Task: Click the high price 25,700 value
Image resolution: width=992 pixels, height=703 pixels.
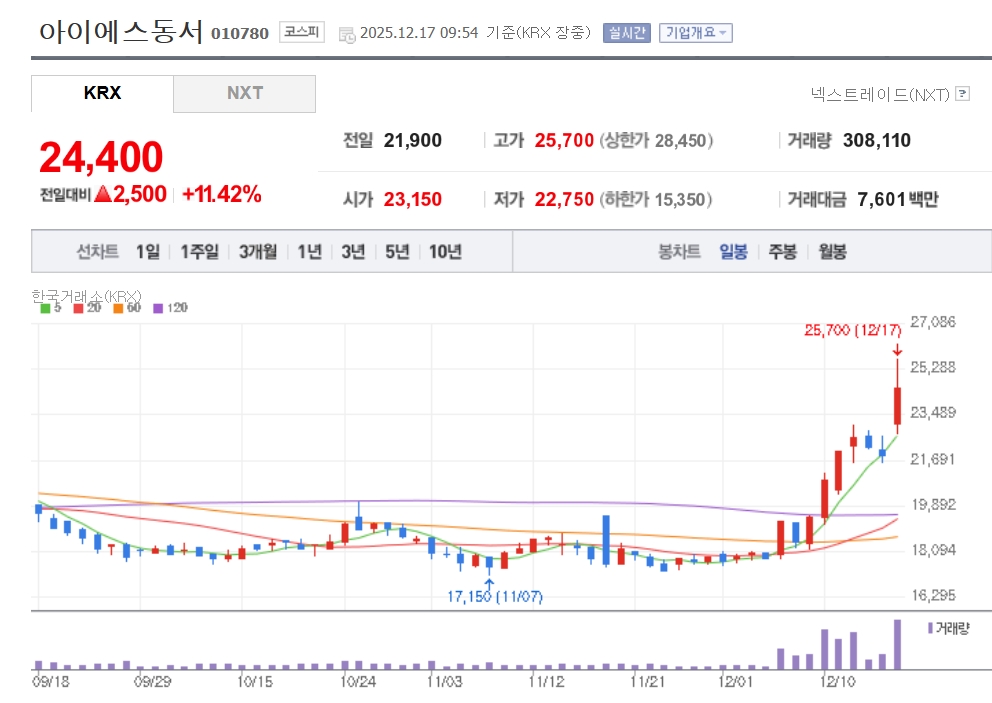Action: point(564,140)
